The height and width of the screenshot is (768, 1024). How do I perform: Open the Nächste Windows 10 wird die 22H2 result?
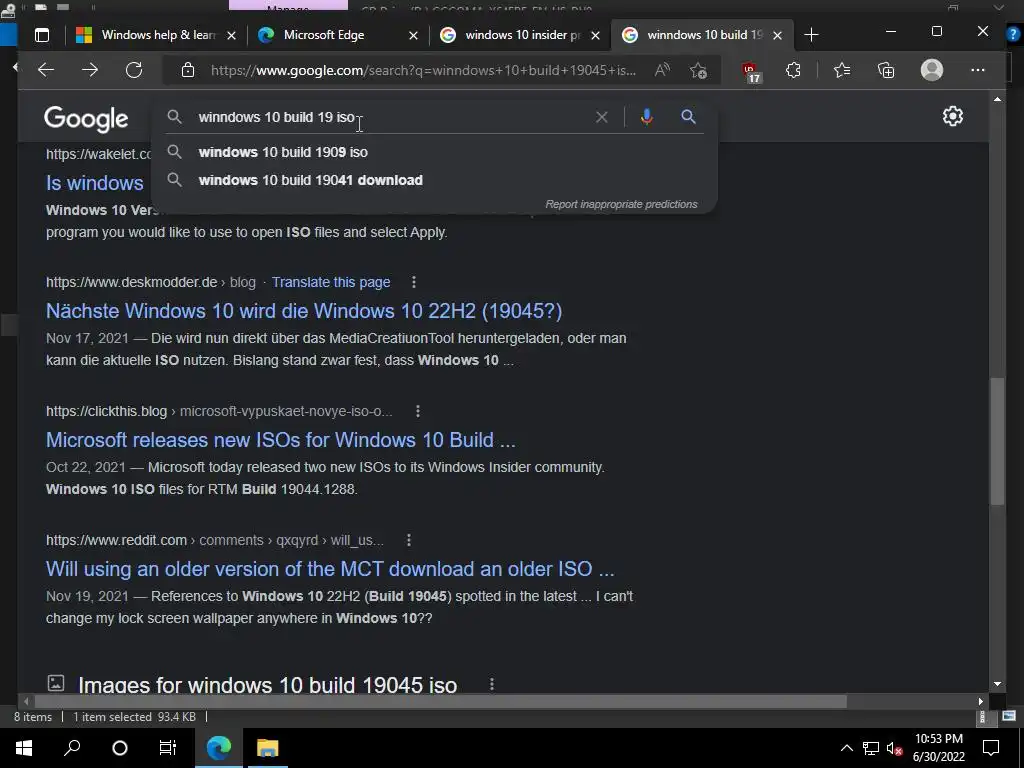click(304, 311)
